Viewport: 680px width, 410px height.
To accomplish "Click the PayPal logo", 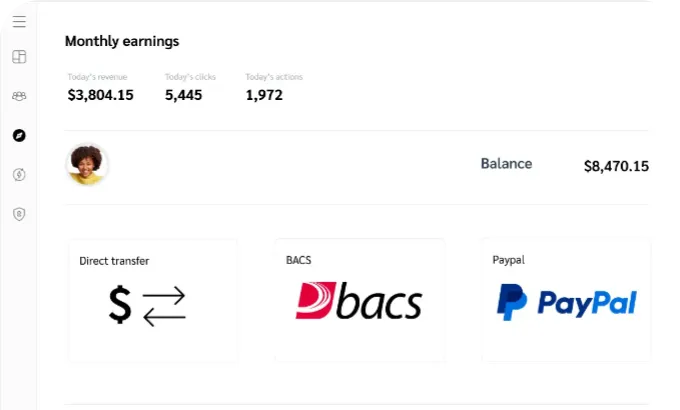I will 566,302.
